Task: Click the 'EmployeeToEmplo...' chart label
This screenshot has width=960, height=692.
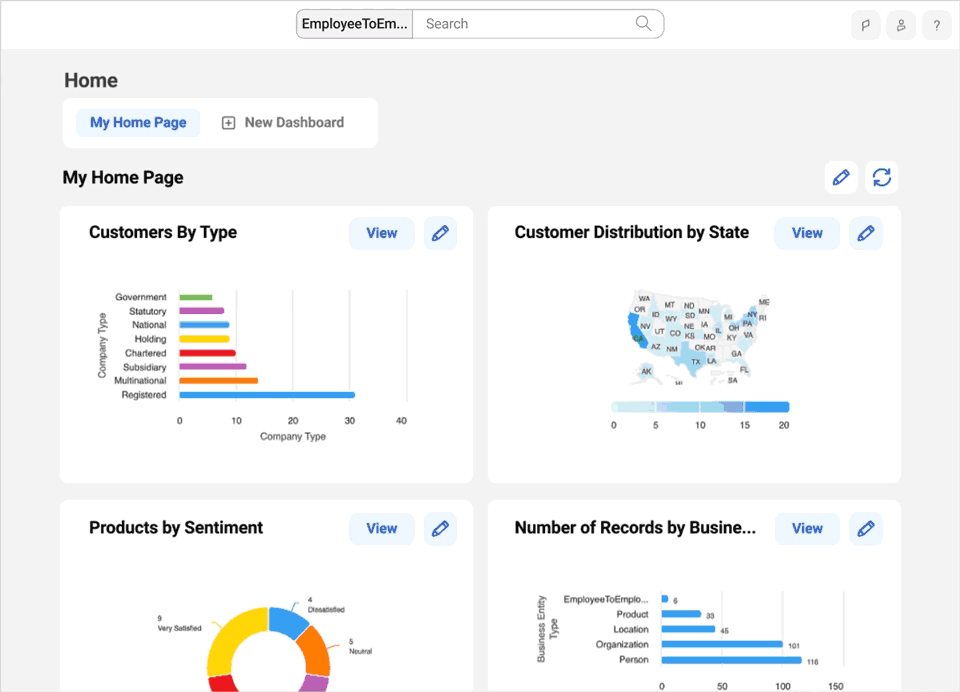Action: click(606, 599)
